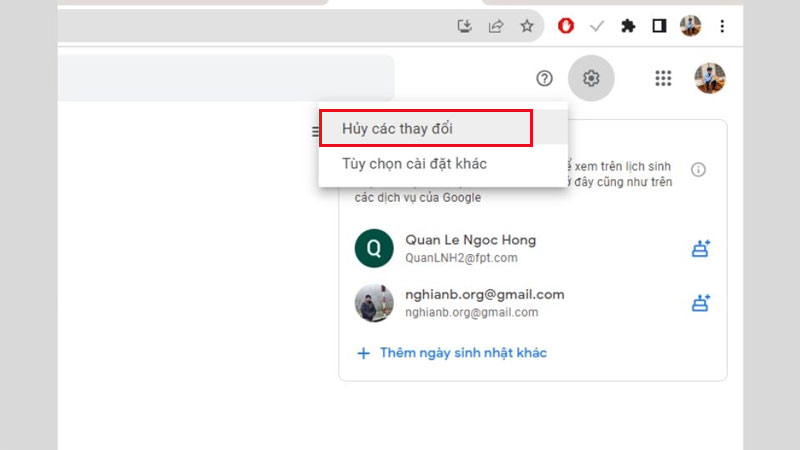Click the nghianb.org contact photo
This screenshot has height=450, width=800.
(x=374, y=303)
